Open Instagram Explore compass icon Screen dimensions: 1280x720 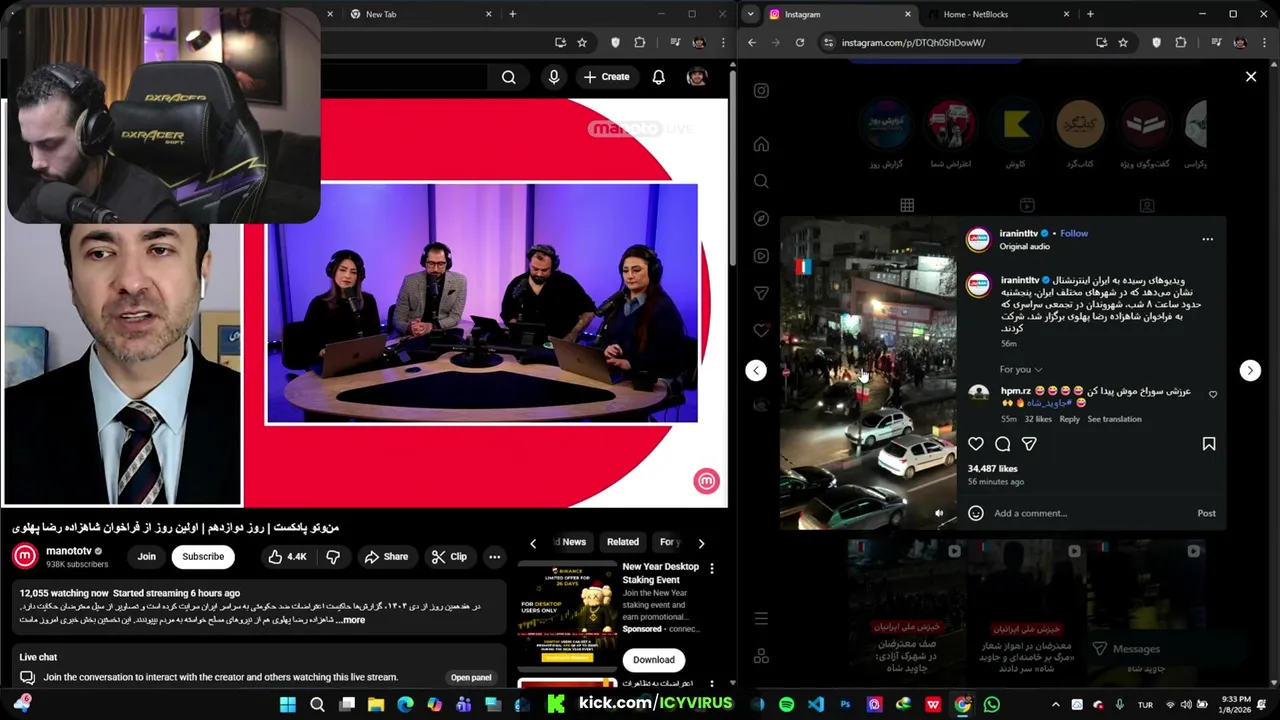[x=761, y=219]
